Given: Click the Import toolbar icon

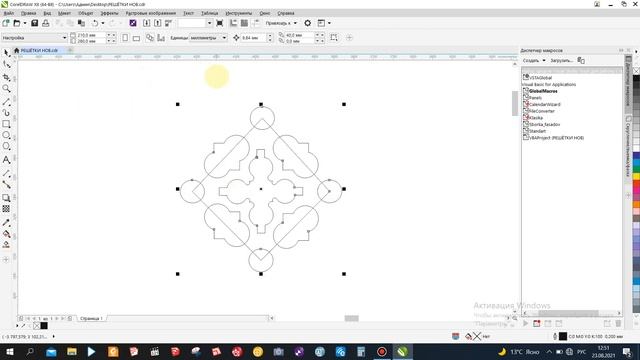Looking at the screenshot, I should 147,23.
